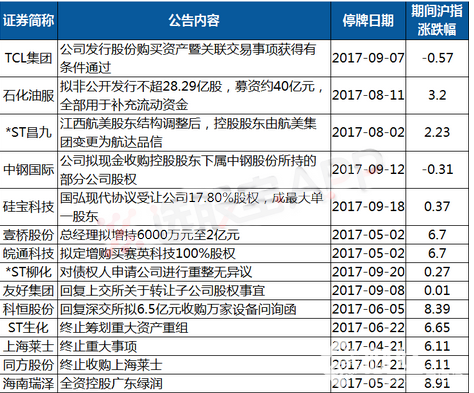Click date 2017-06-05
Viewport: 474px width, 393px height.
pyautogui.click(x=368, y=309)
